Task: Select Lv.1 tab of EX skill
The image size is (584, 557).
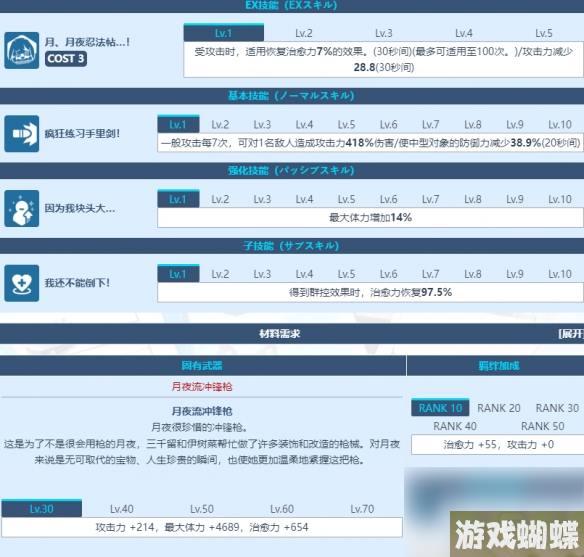Action: tap(224, 33)
